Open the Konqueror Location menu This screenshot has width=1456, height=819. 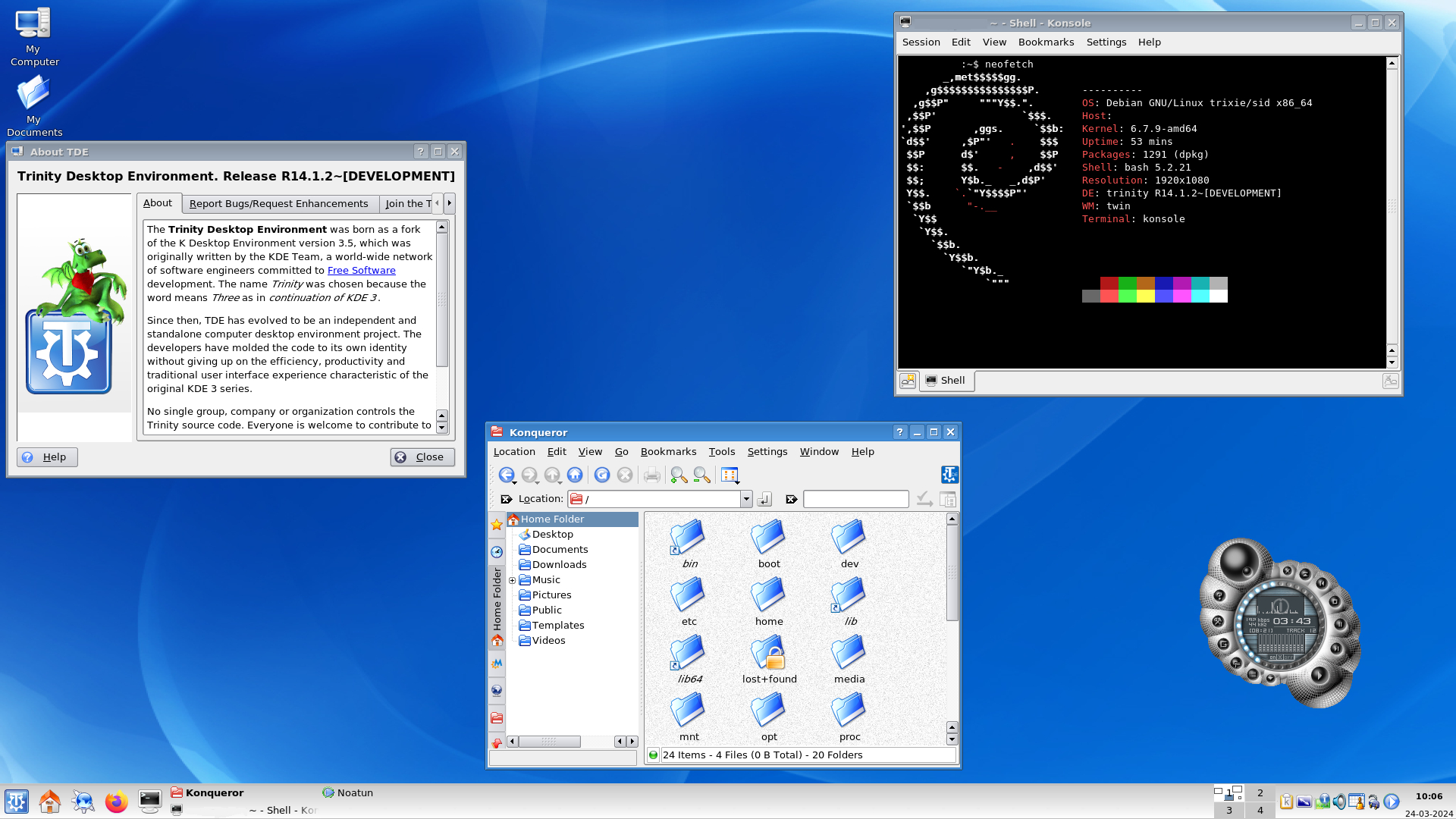coord(514,451)
